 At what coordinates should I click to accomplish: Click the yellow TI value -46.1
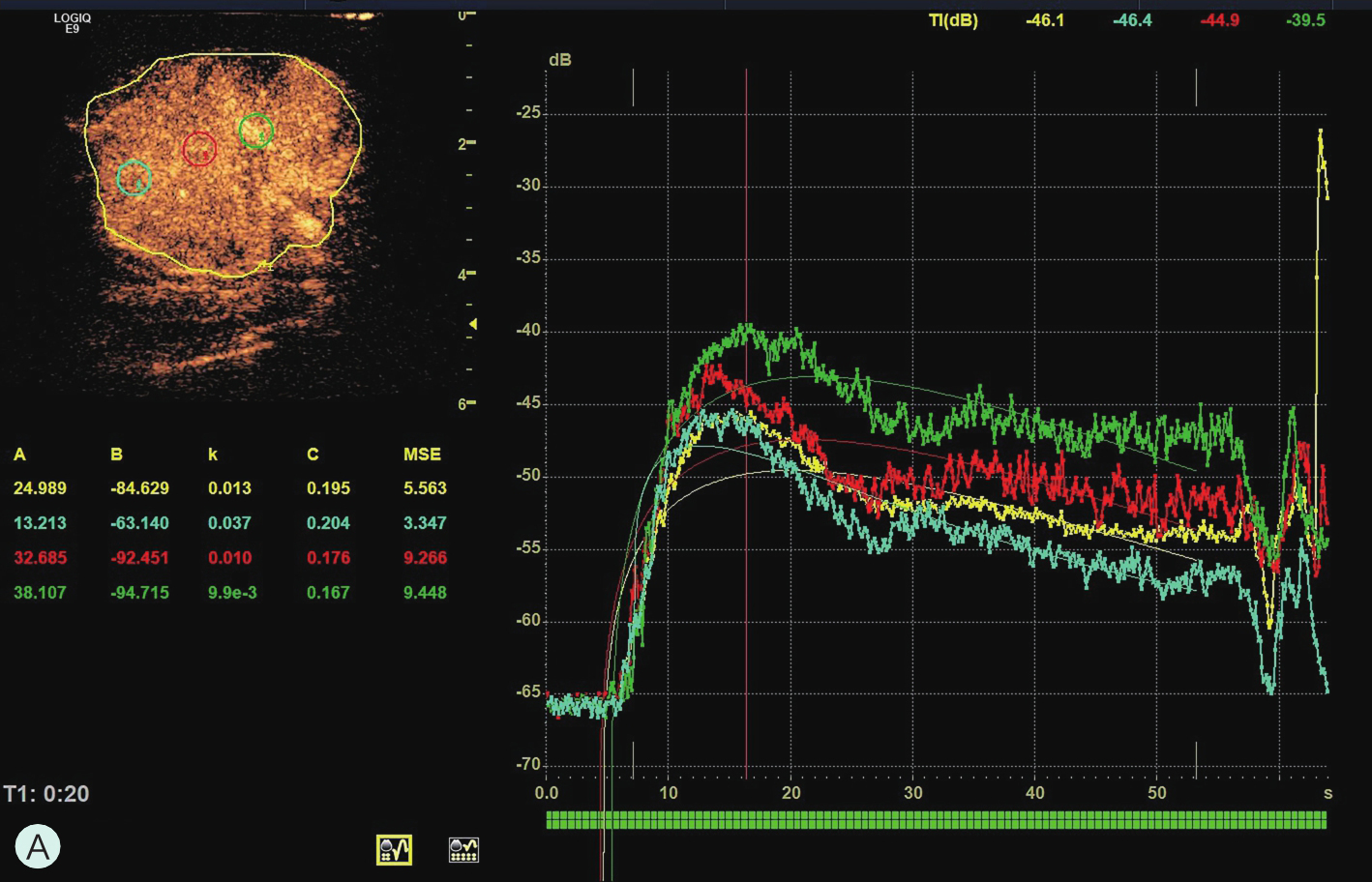click(x=1044, y=20)
